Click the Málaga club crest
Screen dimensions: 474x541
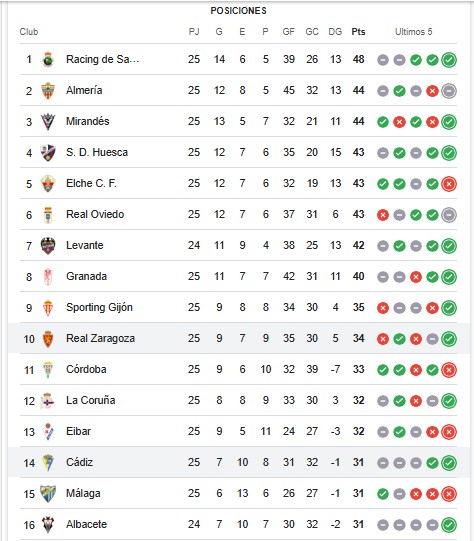click(x=48, y=493)
